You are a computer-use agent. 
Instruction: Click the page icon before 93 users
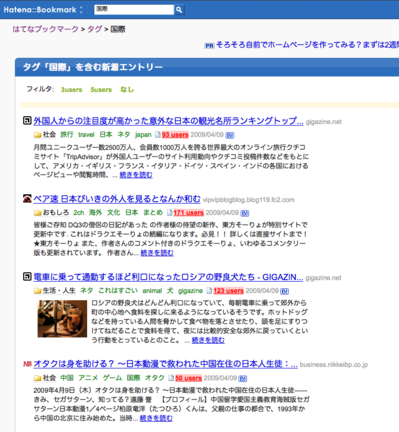(158, 135)
